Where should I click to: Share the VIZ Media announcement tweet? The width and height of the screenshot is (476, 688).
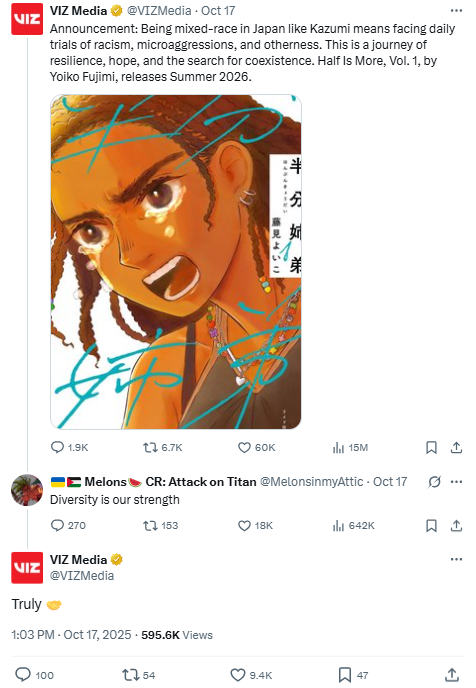456,448
